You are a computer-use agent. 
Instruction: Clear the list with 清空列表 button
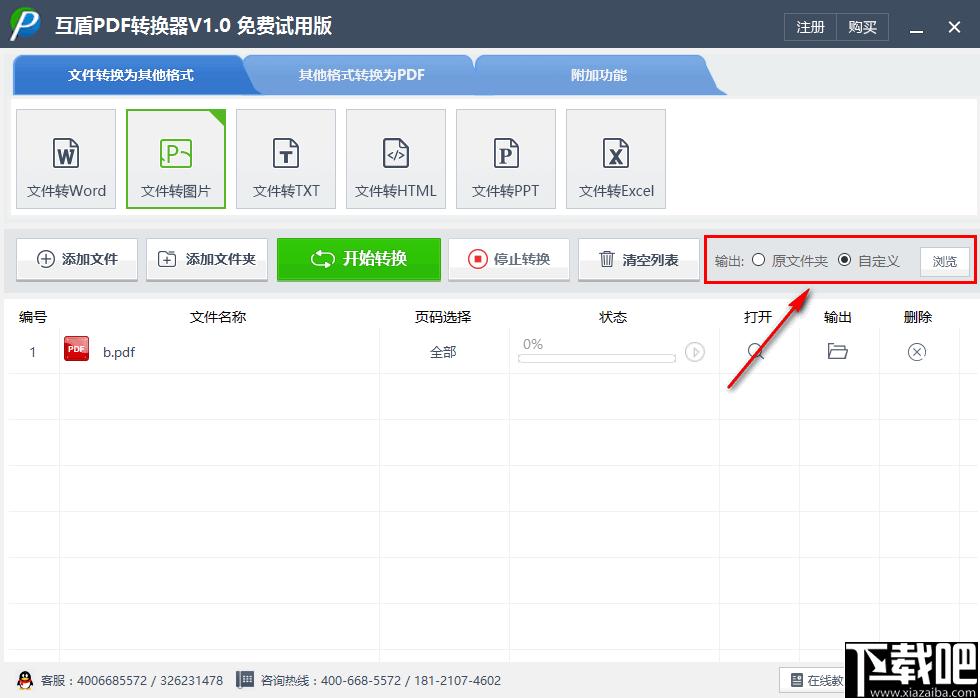click(x=639, y=259)
